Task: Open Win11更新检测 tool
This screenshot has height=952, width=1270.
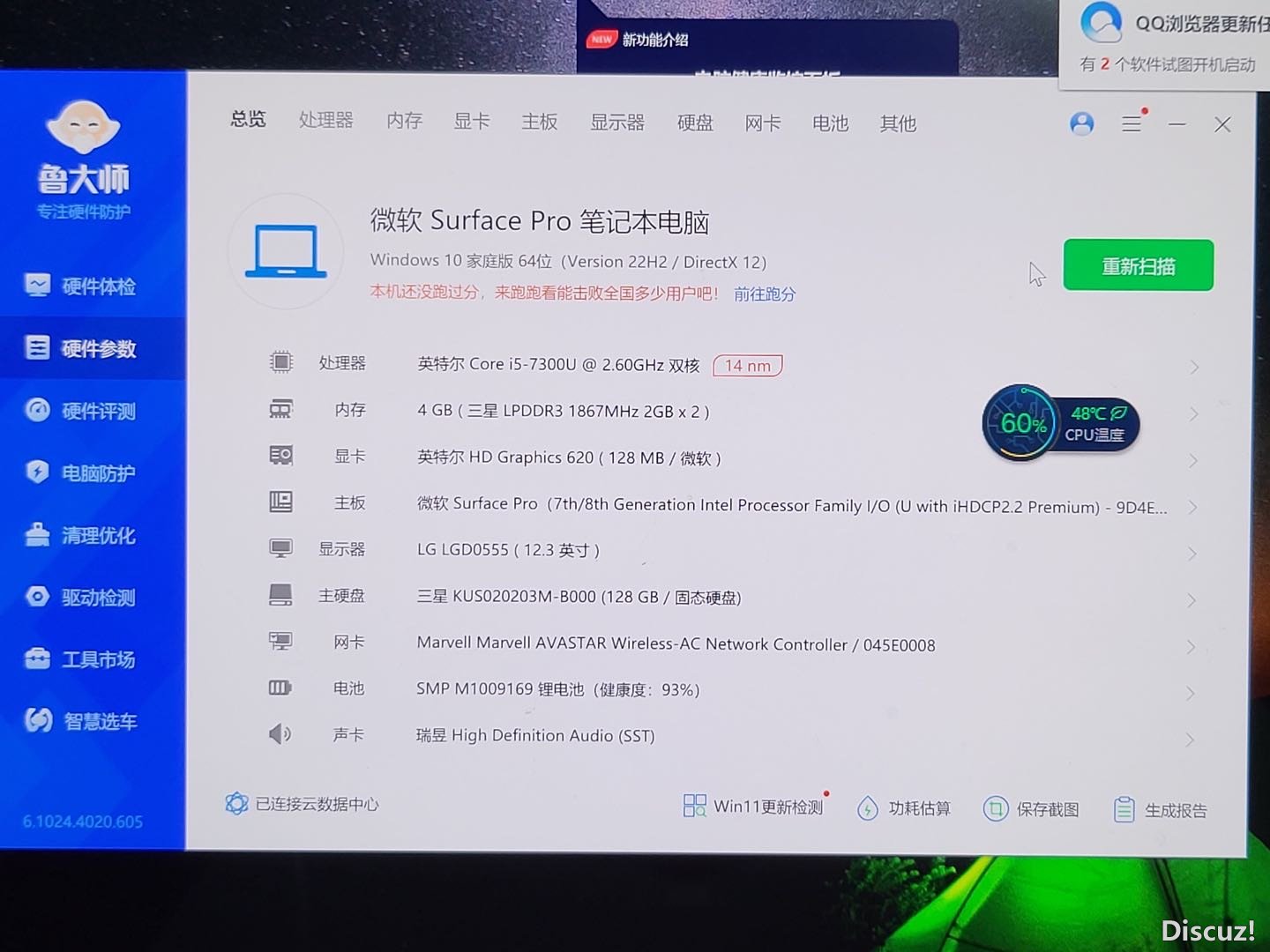Action: [754, 806]
